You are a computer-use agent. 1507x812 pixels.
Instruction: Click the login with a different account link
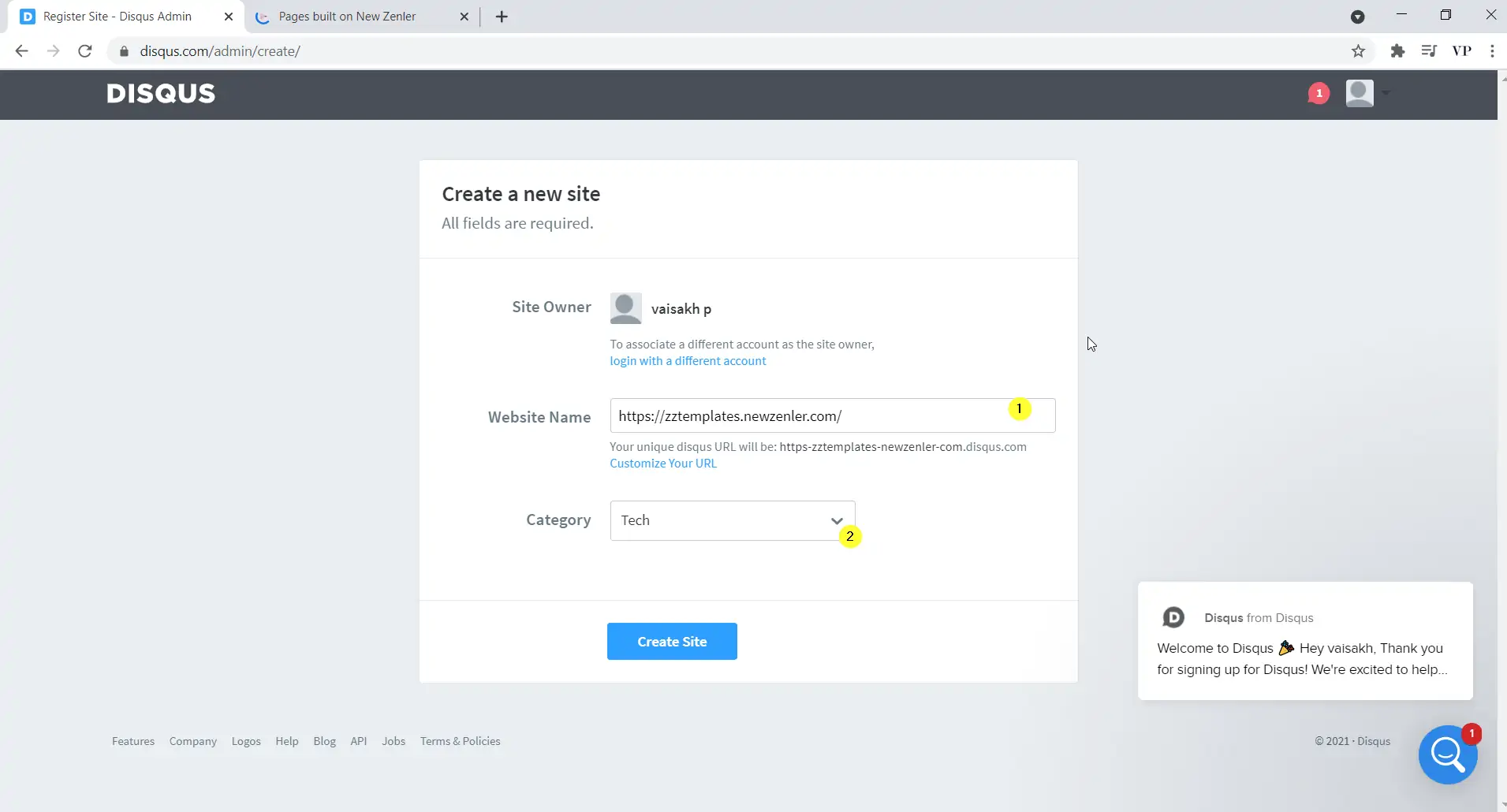(688, 361)
